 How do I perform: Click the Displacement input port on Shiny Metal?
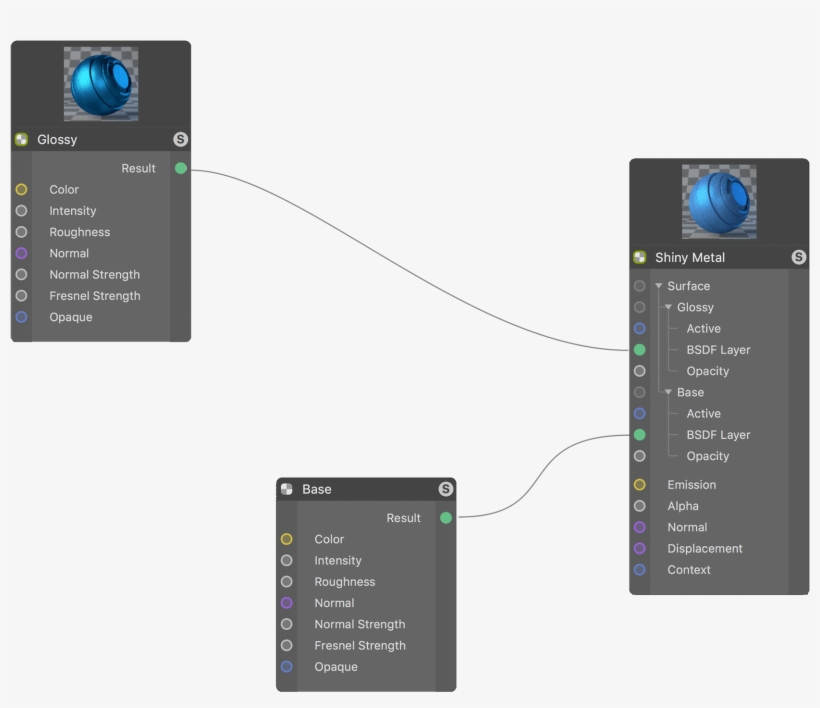[x=640, y=549]
